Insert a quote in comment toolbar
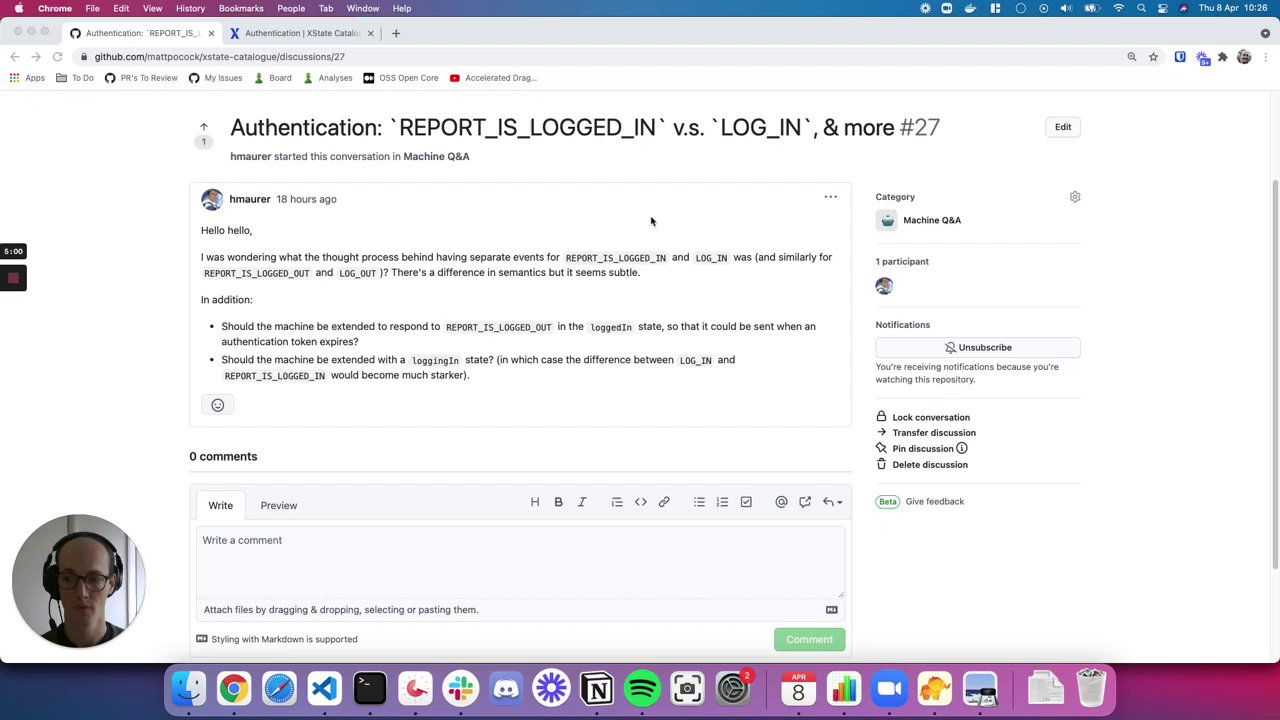This screenshot has width=1280, height=720. (x=617, y=502)
